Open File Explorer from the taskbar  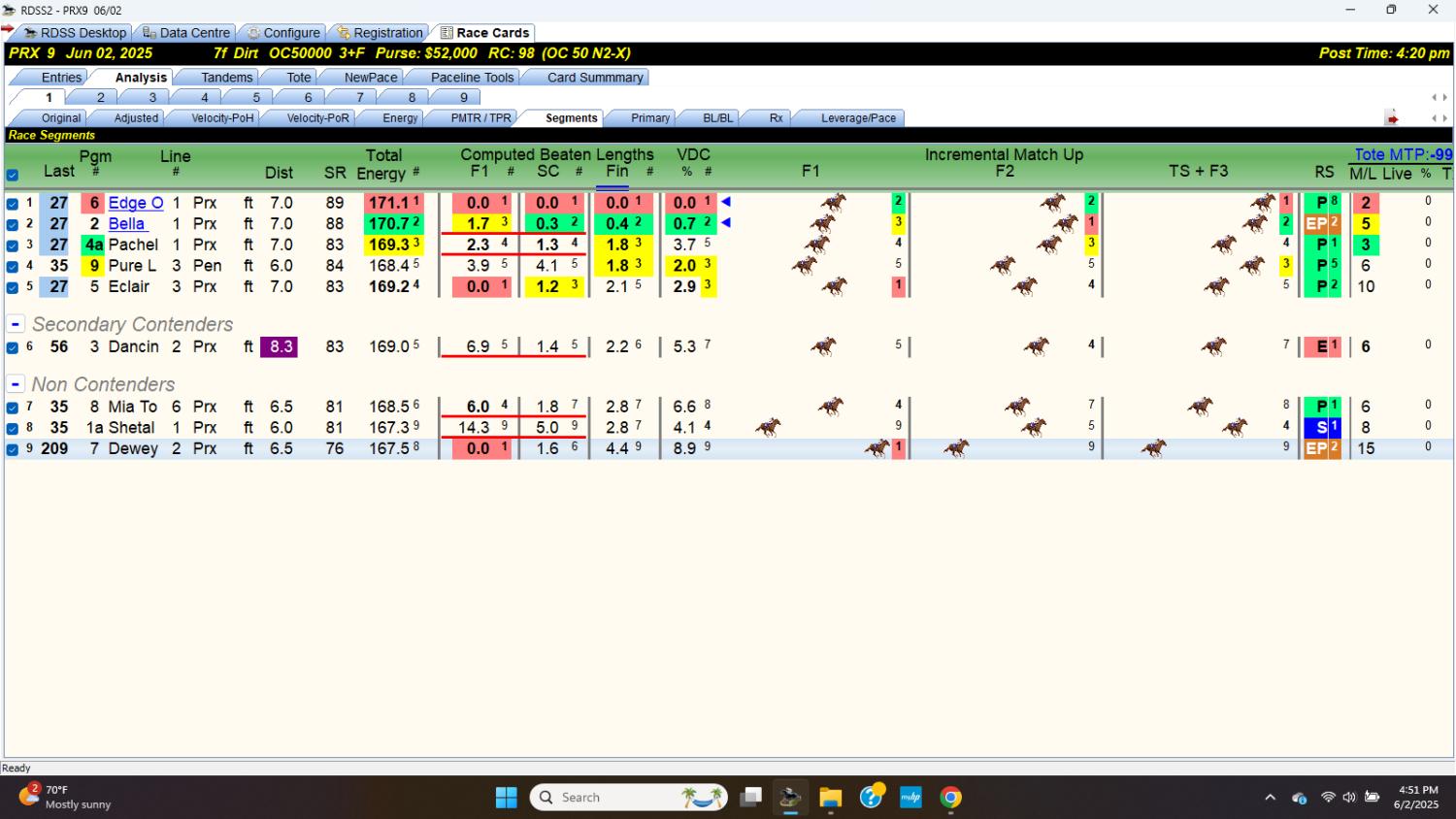point(830,797)
